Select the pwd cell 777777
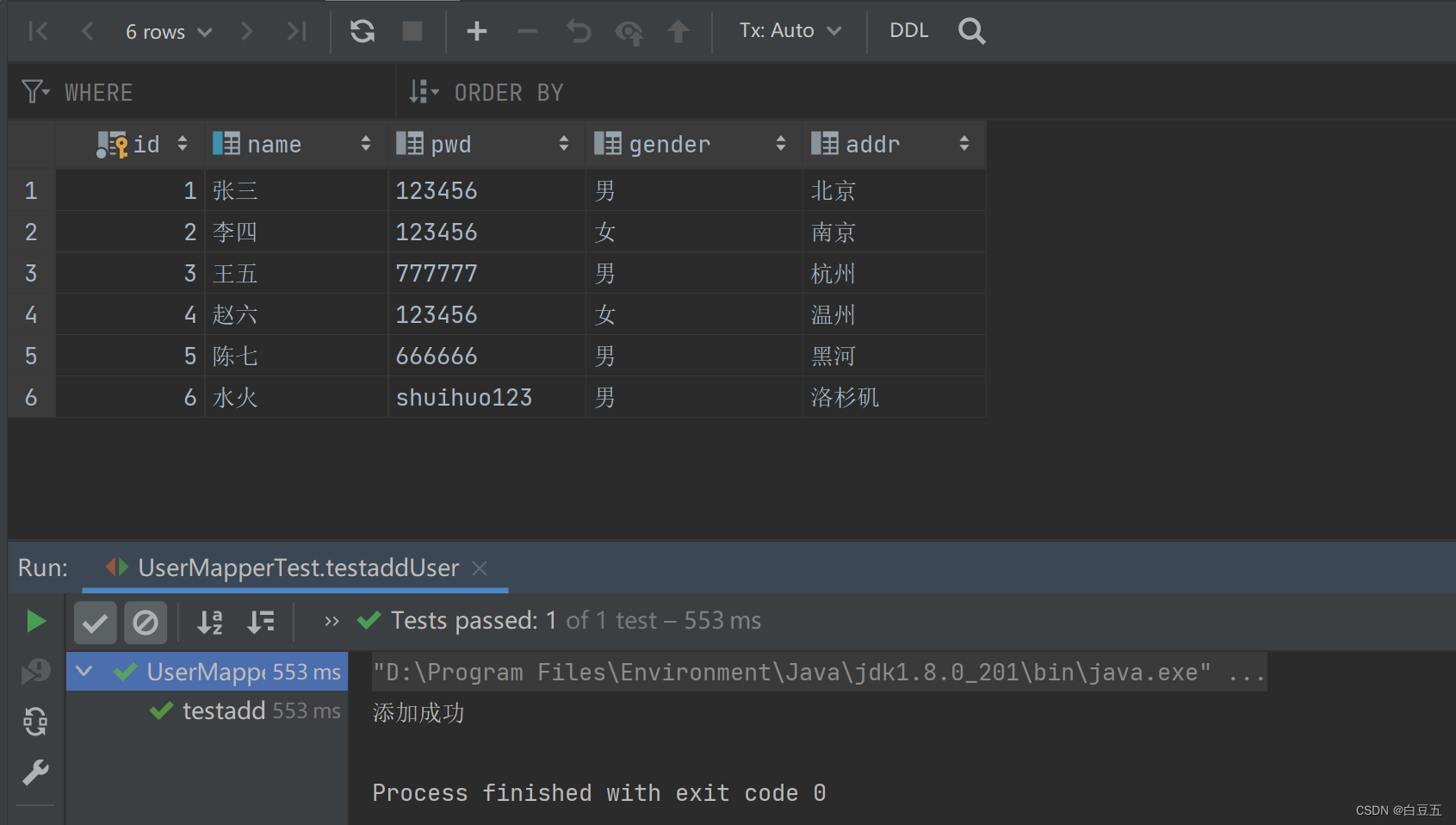The height and width of the screenshot is (825, 1456). pyautogui.click(x=486, y=273)
